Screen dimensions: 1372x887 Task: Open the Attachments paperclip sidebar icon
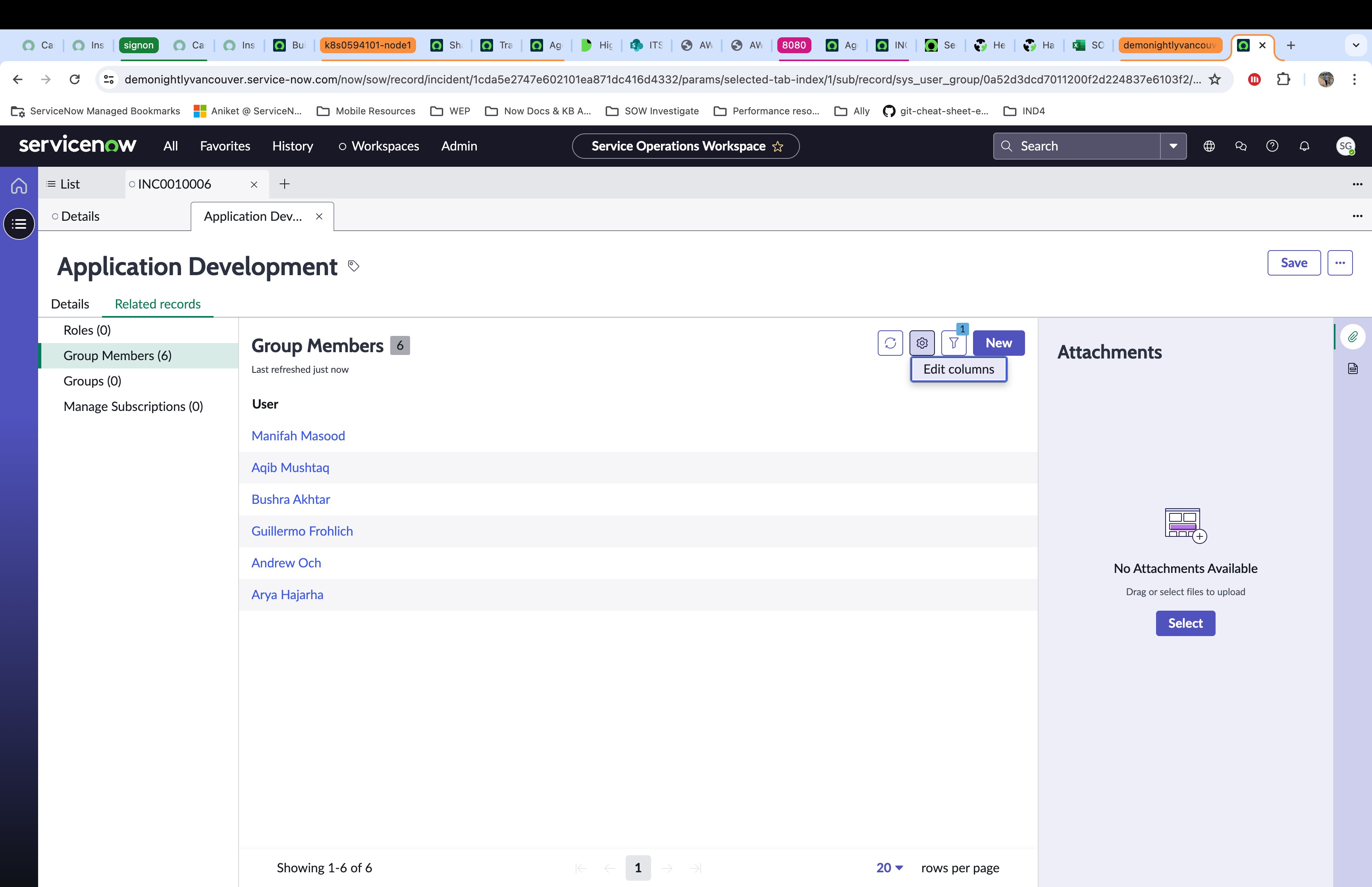1353,337
